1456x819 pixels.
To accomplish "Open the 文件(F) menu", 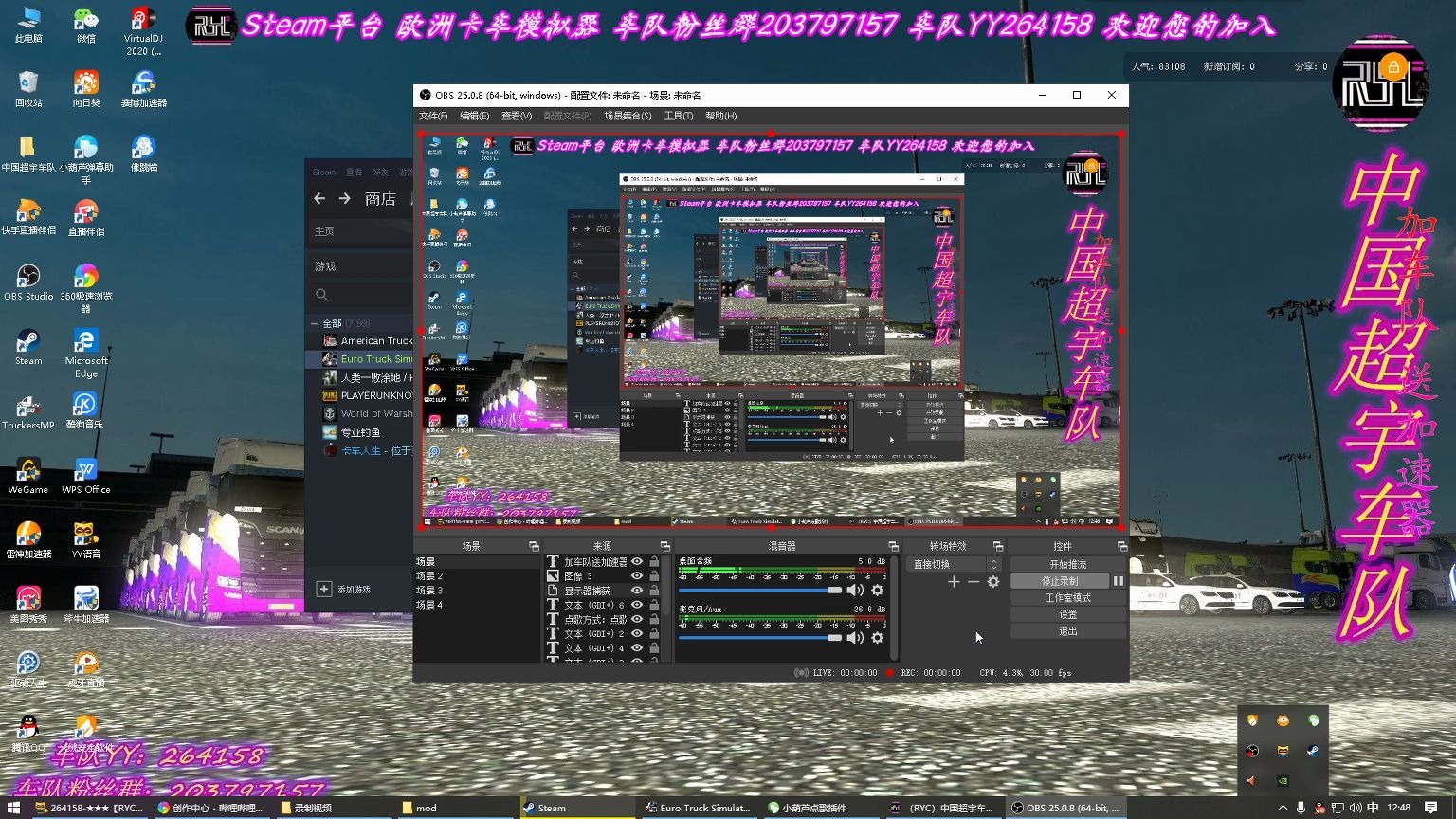I will tap(433, 116).
